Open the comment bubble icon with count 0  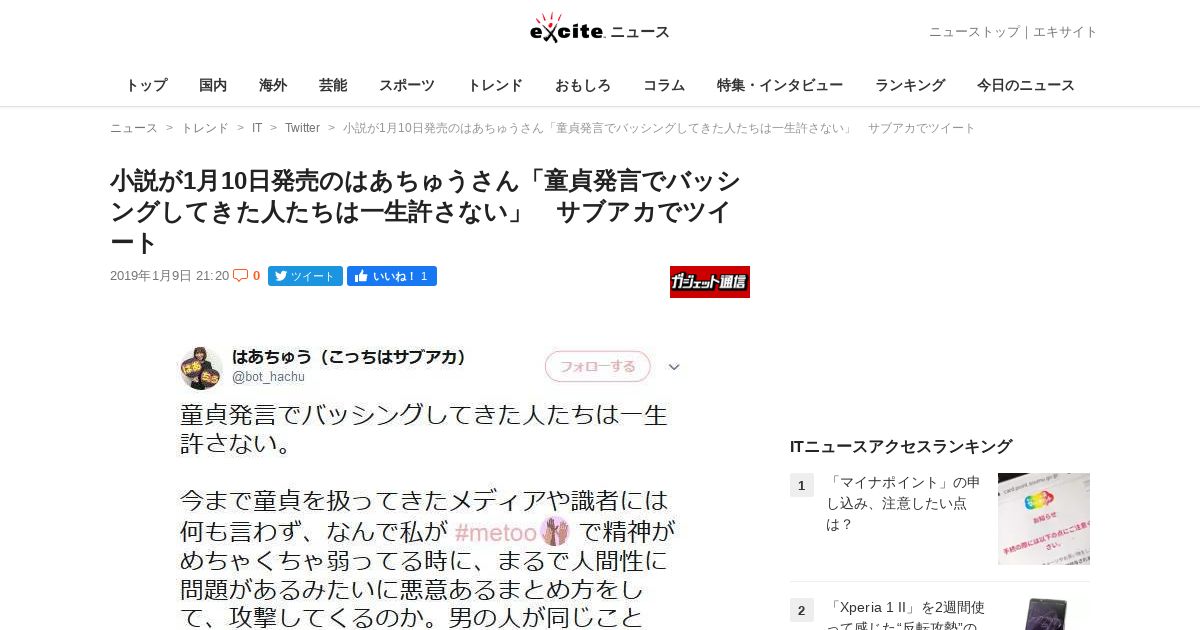point(247,276)
